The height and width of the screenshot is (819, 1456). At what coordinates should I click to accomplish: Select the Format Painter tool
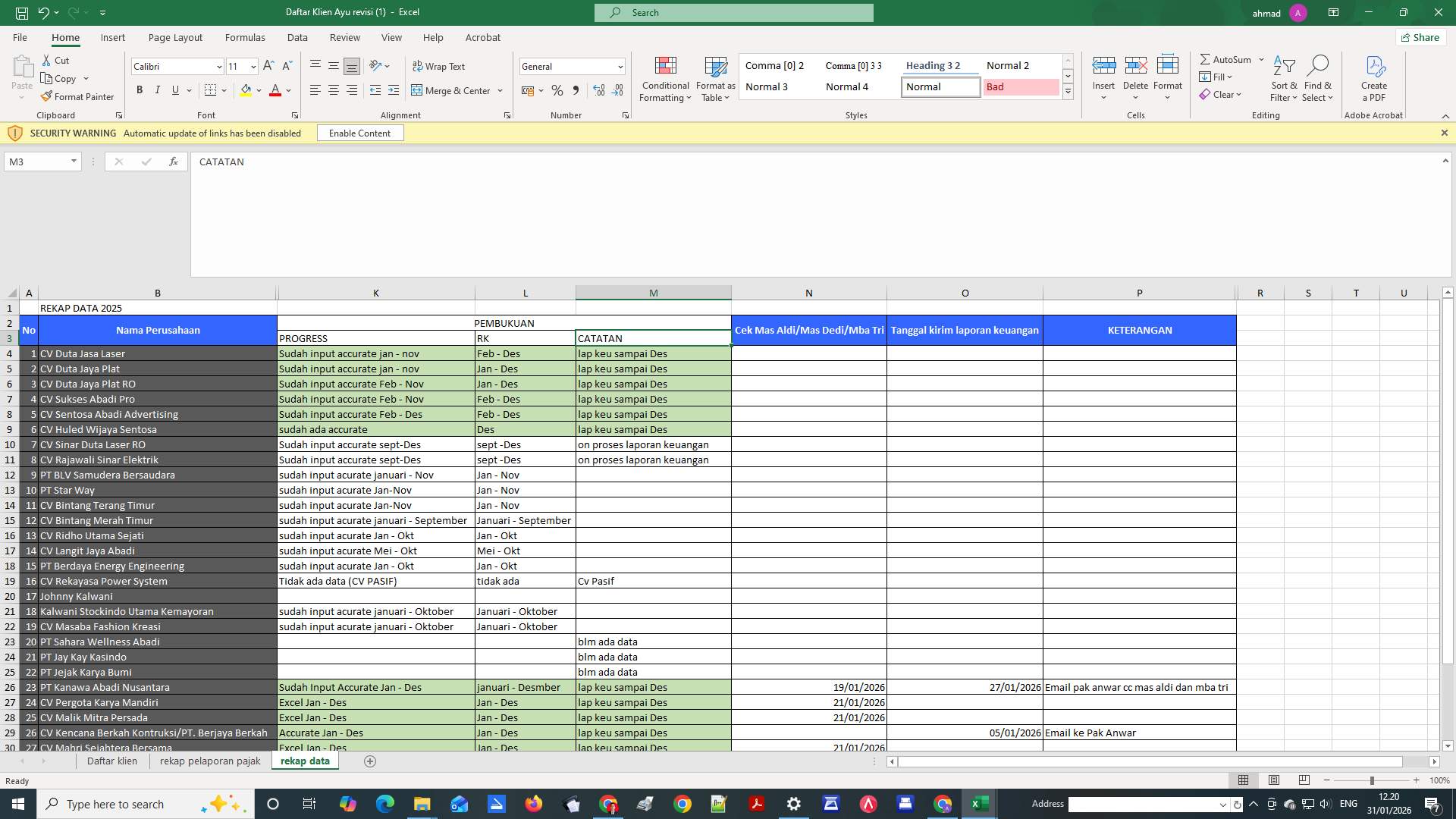click(78, 97)
